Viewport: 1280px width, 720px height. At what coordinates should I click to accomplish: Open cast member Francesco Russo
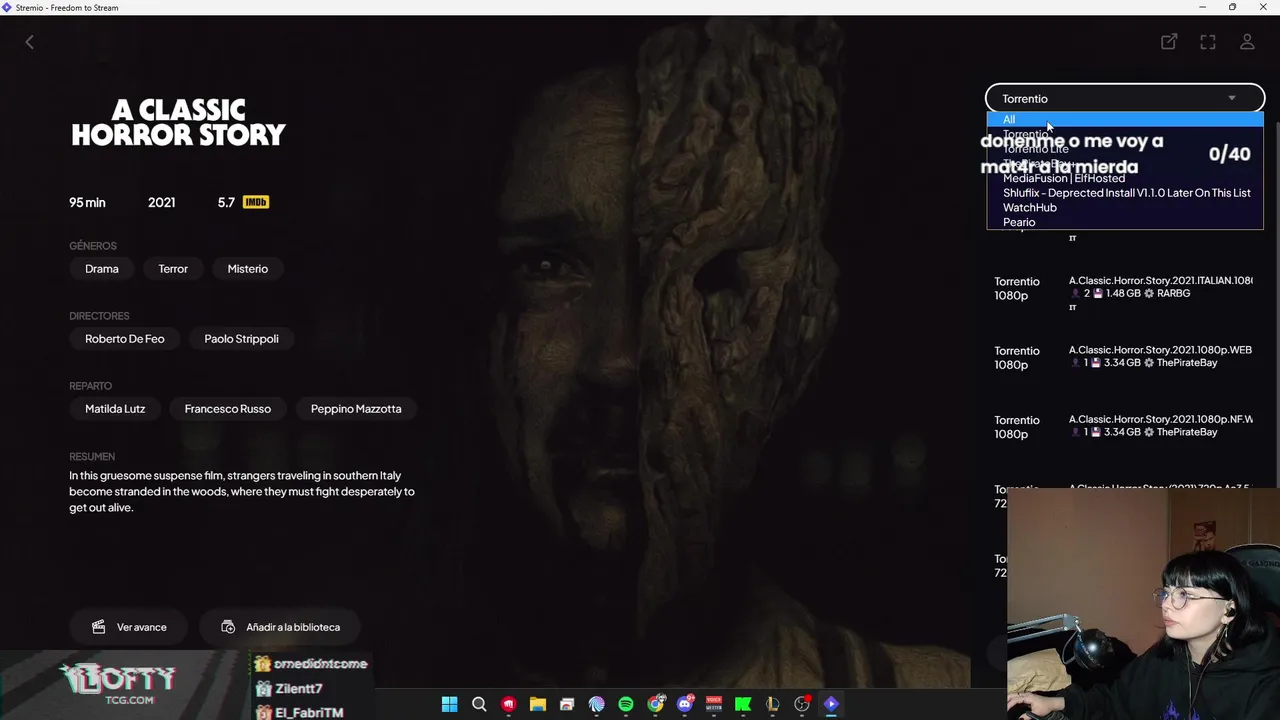coord(228,408)
